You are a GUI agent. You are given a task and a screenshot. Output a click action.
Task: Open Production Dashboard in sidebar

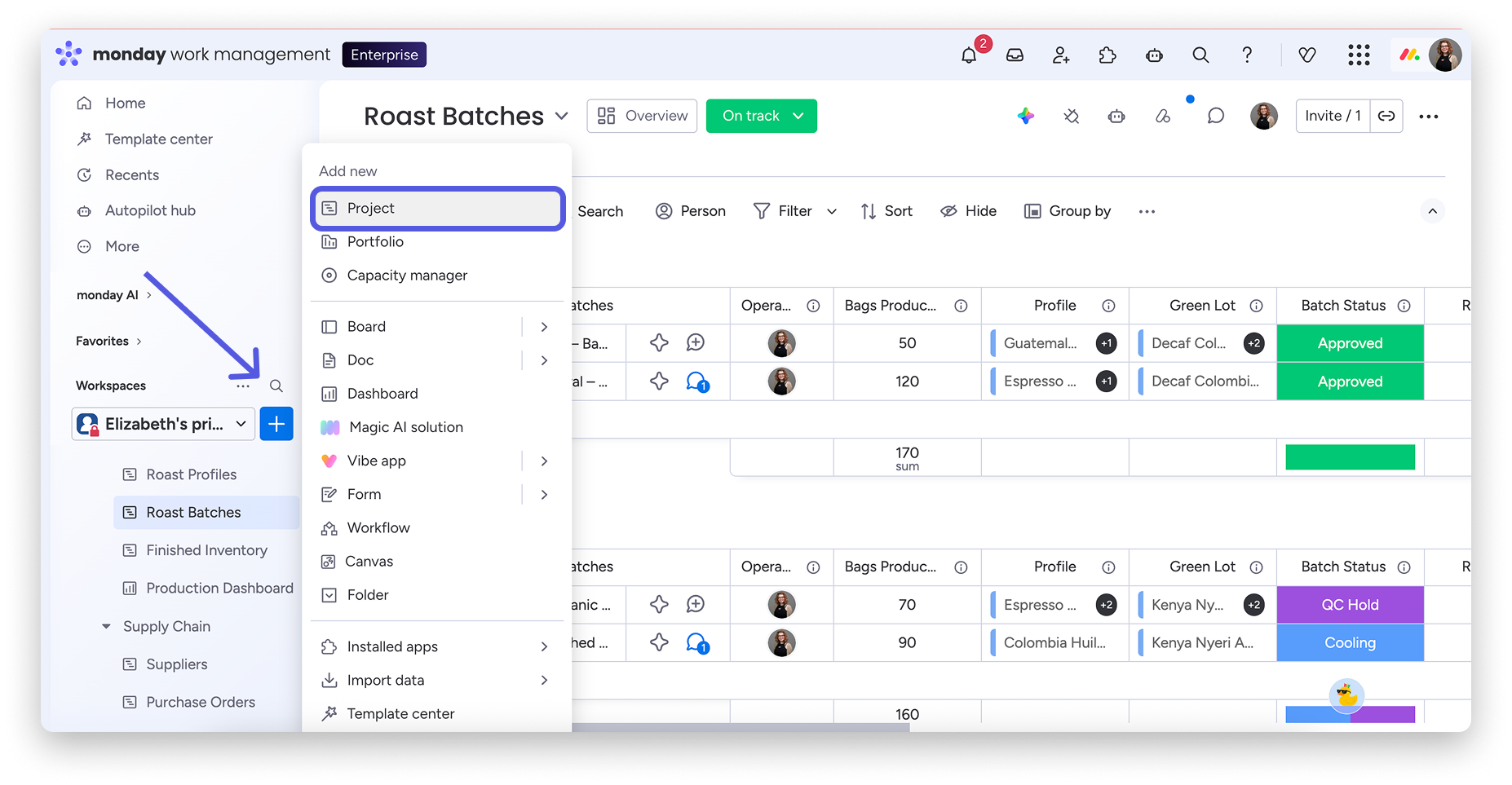[x=206, y=589]
